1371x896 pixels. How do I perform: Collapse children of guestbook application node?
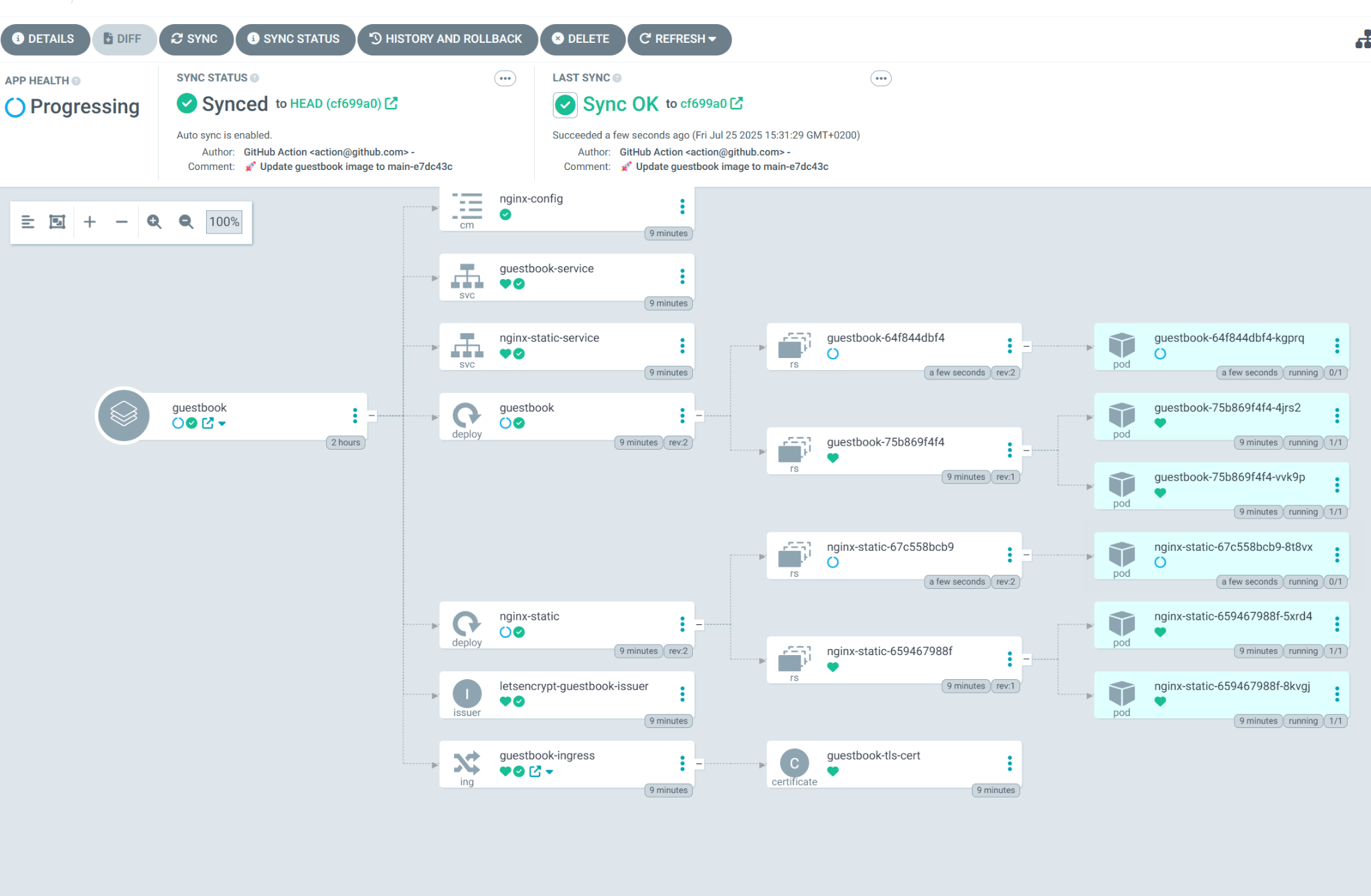372,416
